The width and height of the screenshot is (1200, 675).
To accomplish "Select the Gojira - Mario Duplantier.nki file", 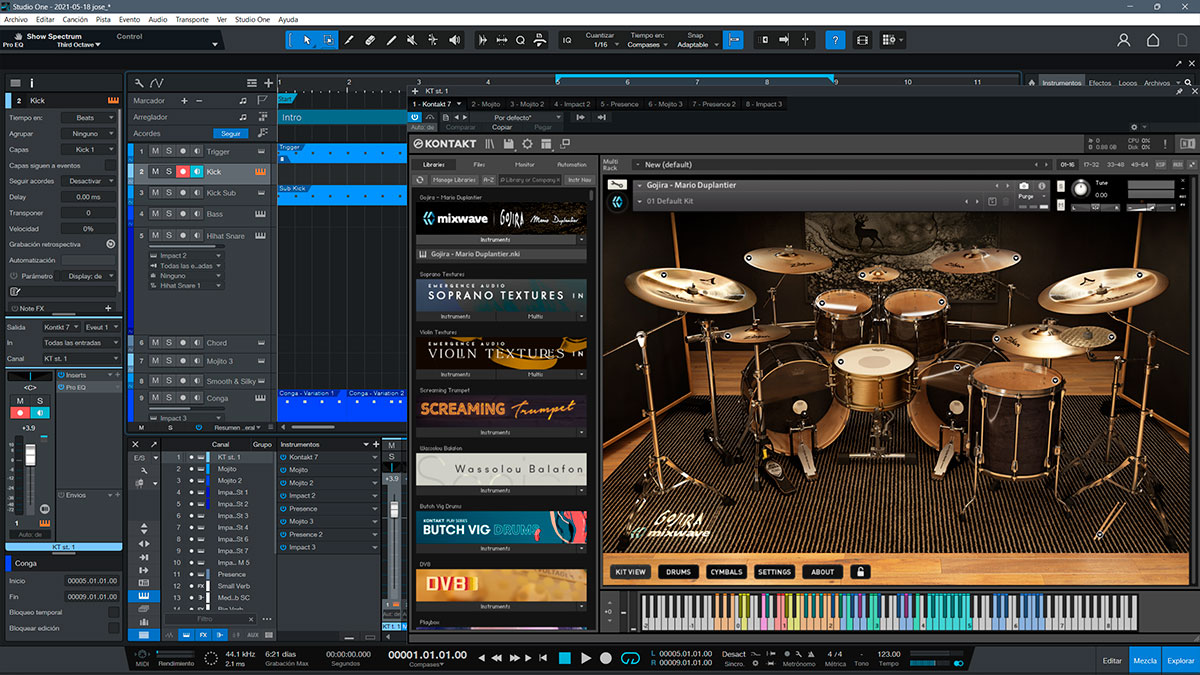I will (501, 254).
